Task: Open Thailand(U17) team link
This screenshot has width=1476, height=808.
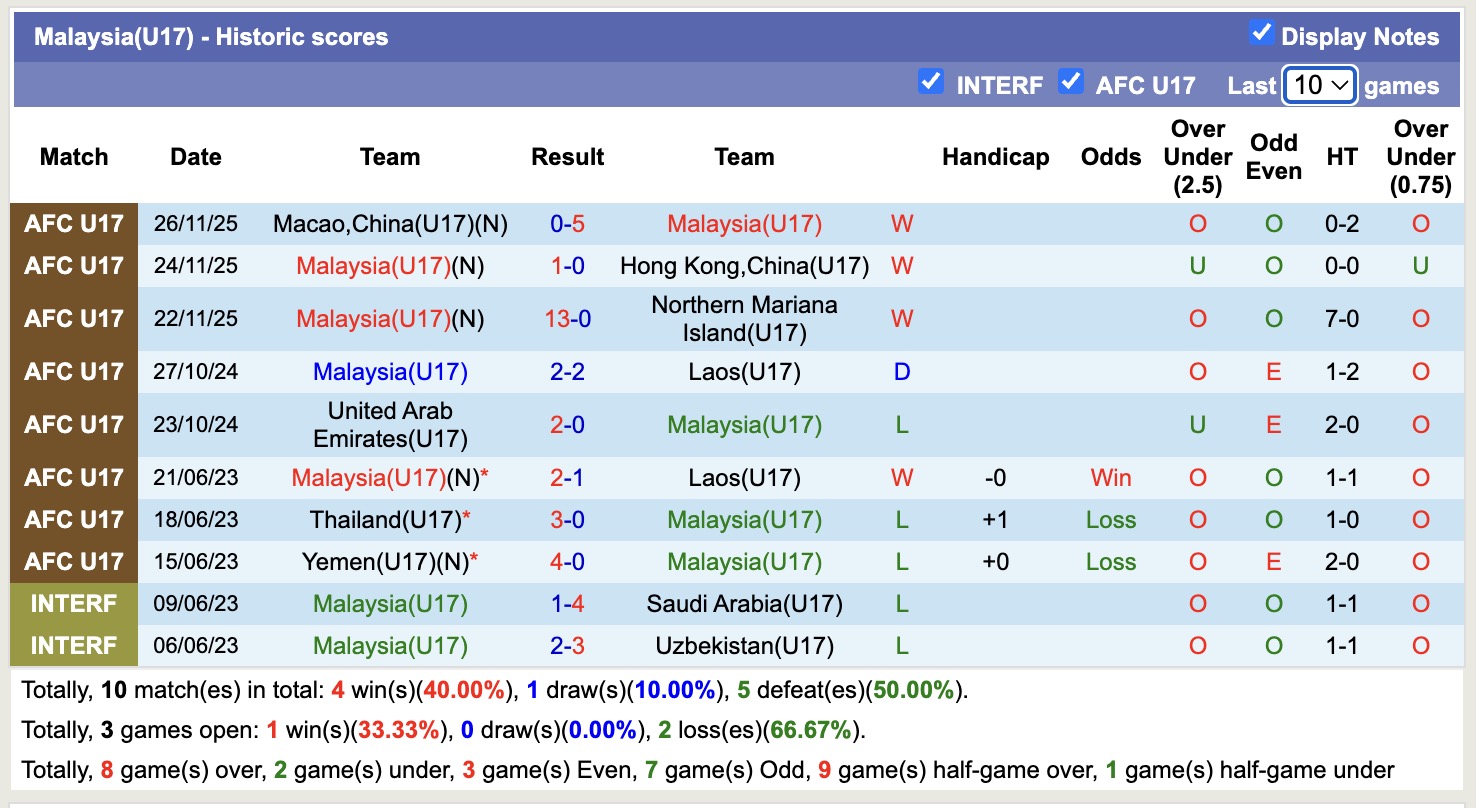Action: (385, 520)
